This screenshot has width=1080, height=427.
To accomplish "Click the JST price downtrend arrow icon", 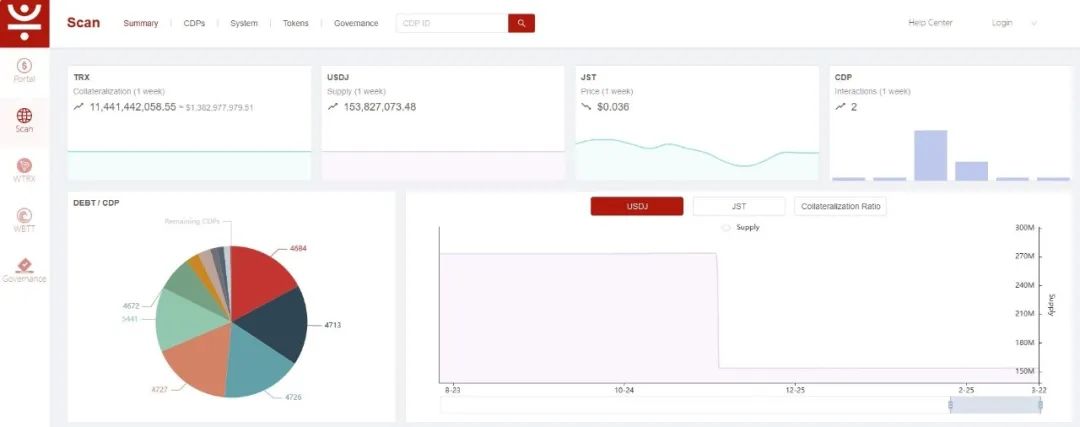I will pos(586,107).
